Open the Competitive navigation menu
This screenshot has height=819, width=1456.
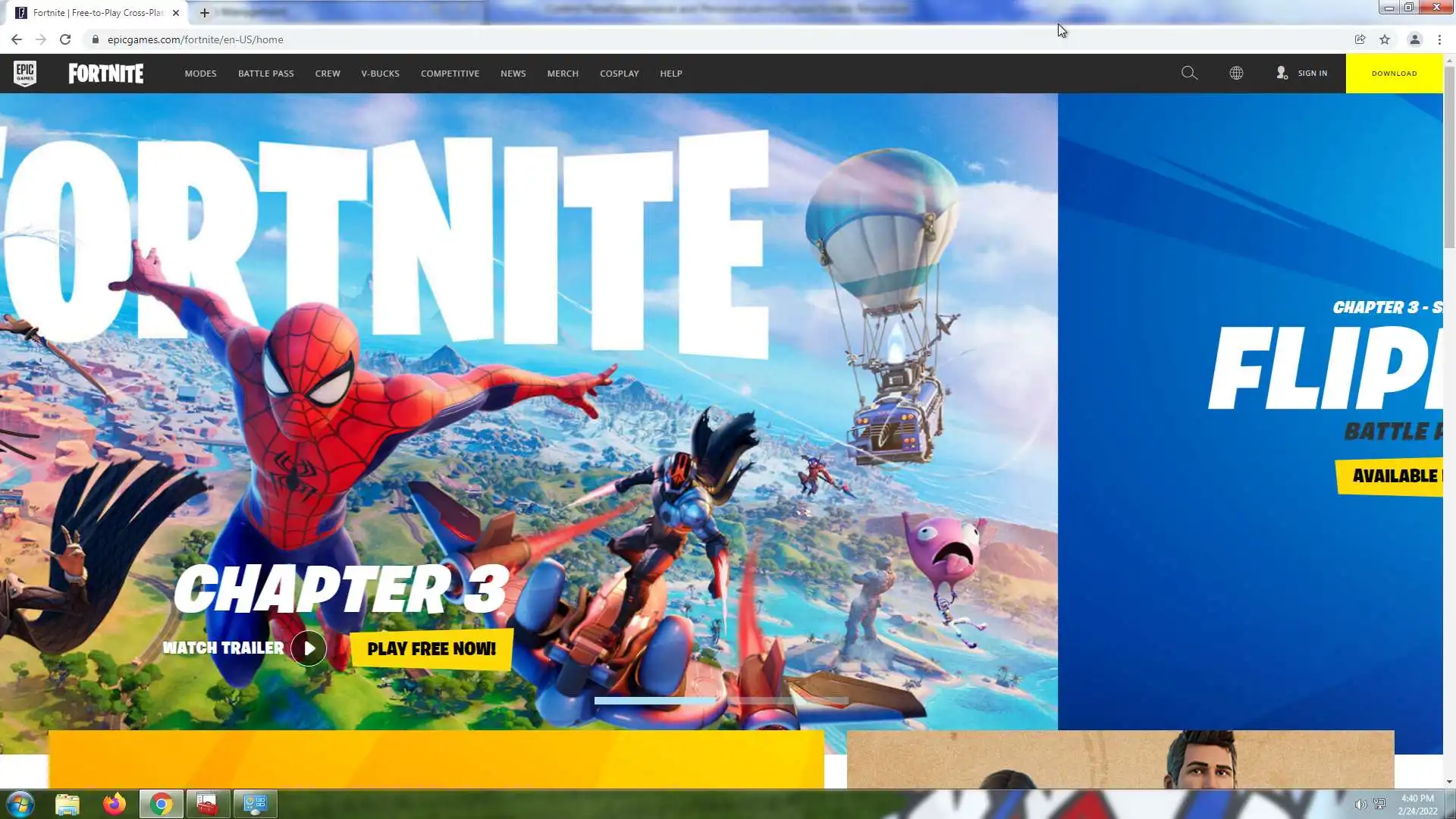[450, 74]
